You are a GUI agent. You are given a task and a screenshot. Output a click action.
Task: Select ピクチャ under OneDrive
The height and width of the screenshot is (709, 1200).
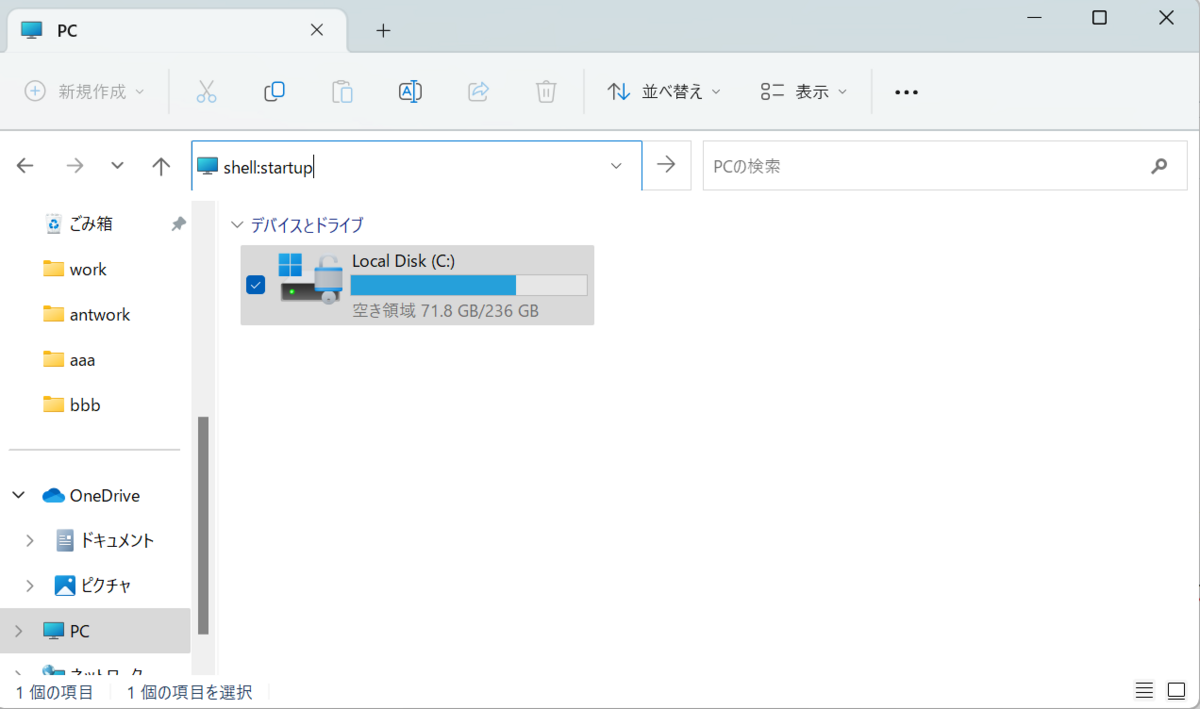click(105, 585)
